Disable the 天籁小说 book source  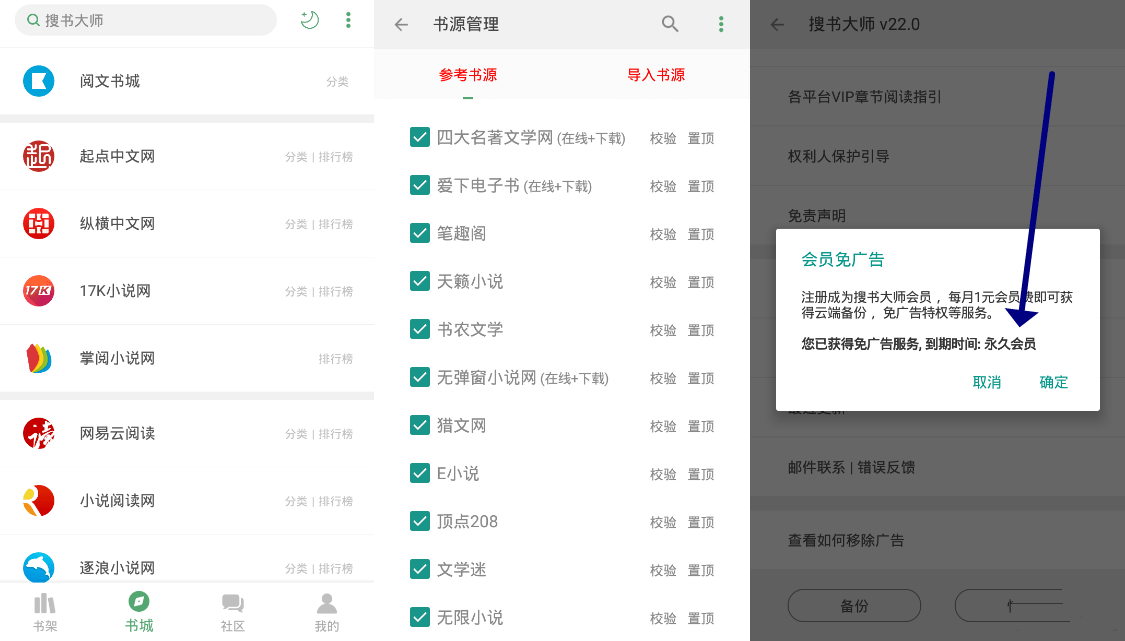point(420,282)
